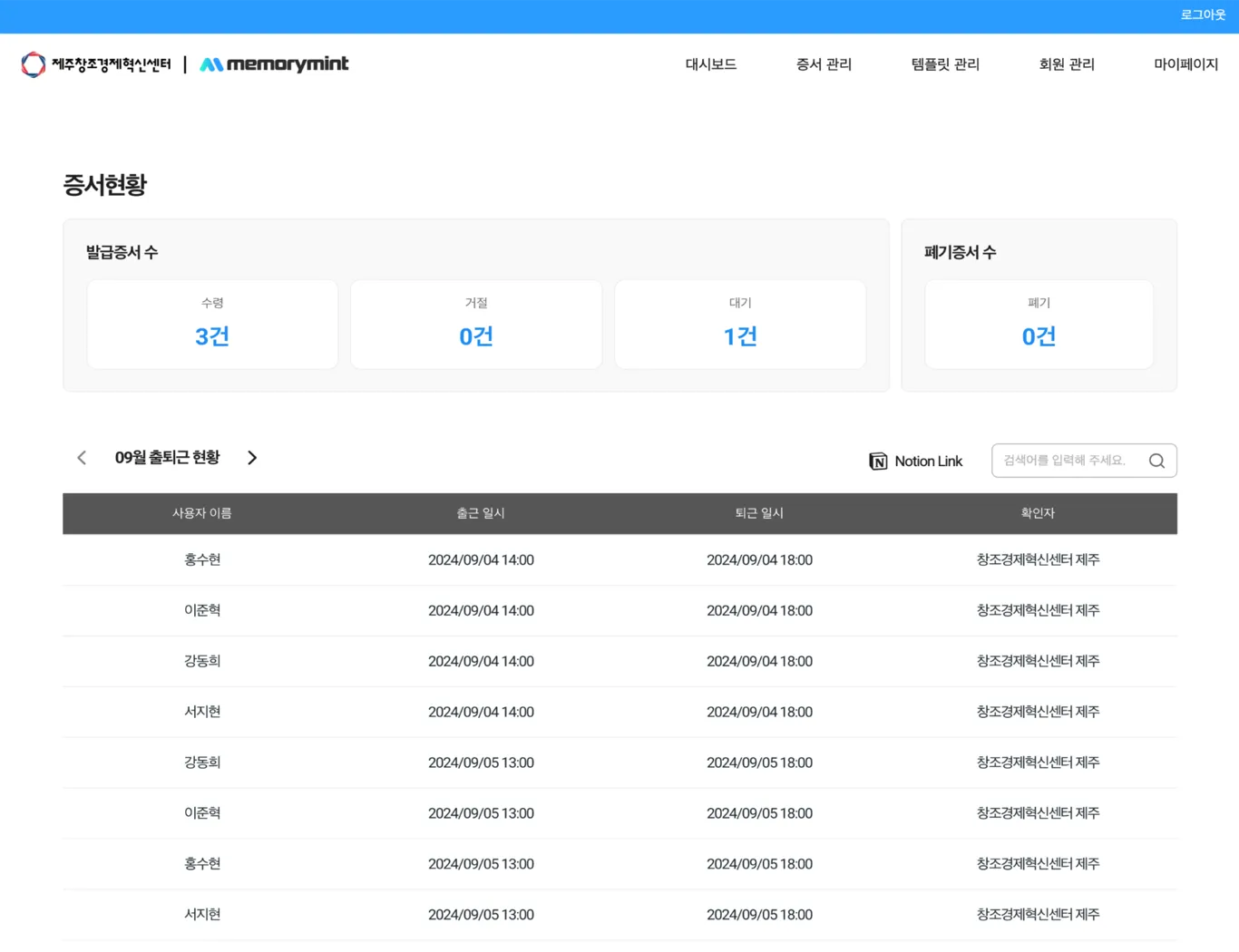The width and height of the screenshot is (1239, 952).
Task: Click the magnifier search icon
Action: point(1156,461)
